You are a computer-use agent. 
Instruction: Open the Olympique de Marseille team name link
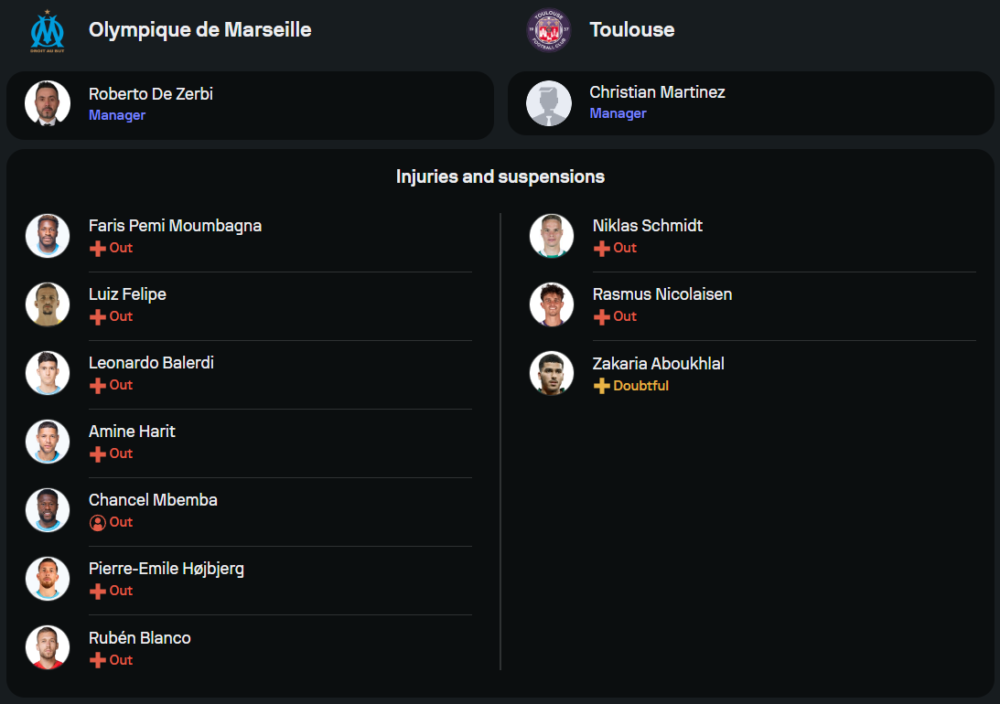coord(200,30)
